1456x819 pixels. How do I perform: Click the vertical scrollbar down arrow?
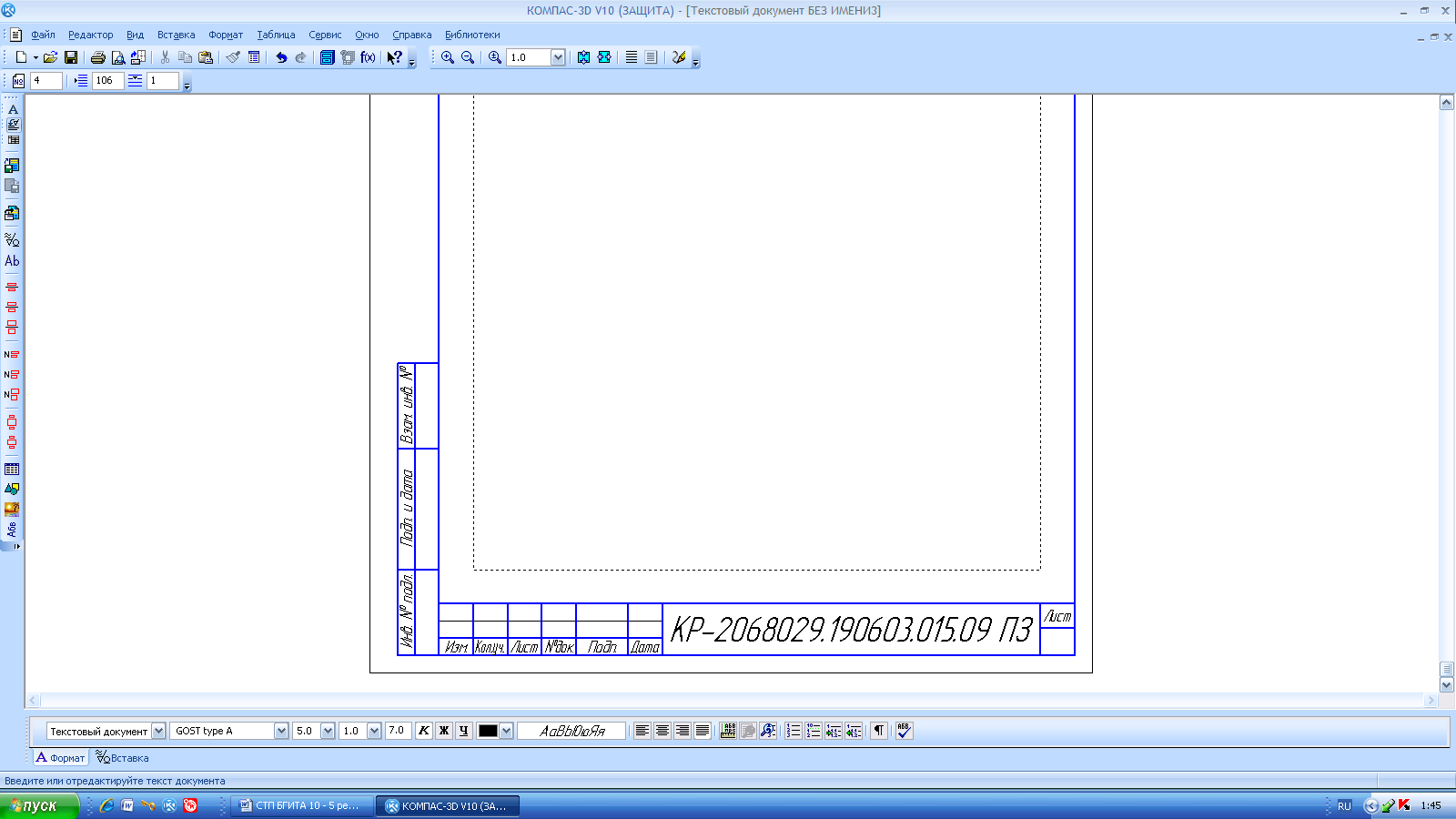pos(1447,684)
